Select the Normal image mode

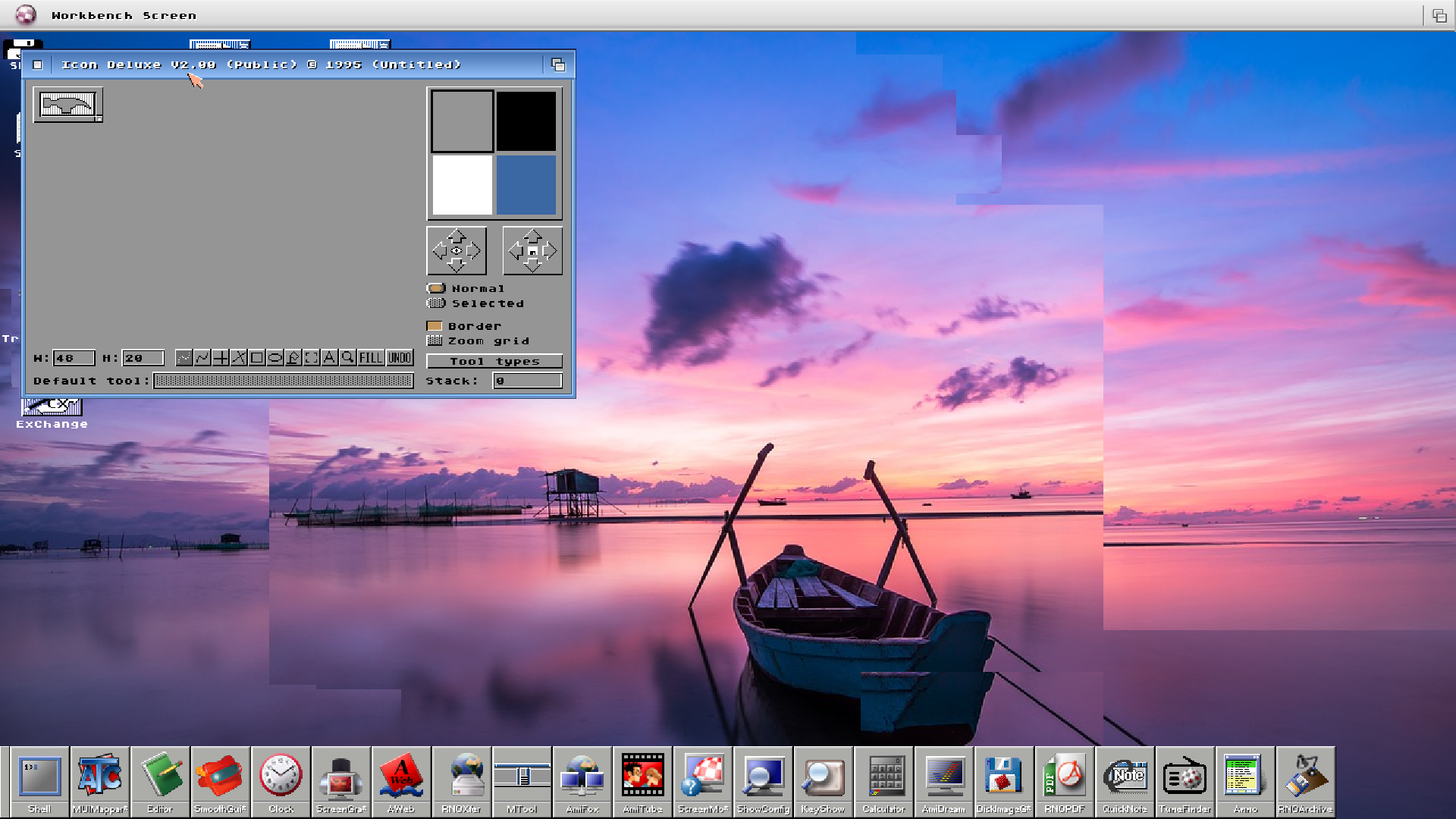pyautogui.click(x=436, y=288)
